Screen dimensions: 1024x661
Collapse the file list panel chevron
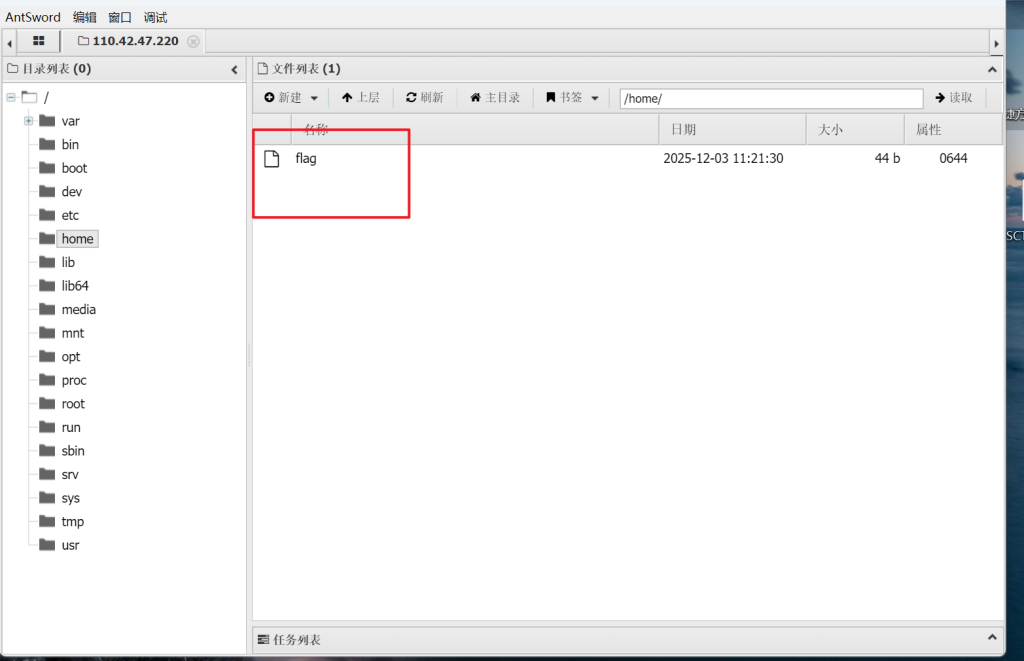tap(992, 69)
